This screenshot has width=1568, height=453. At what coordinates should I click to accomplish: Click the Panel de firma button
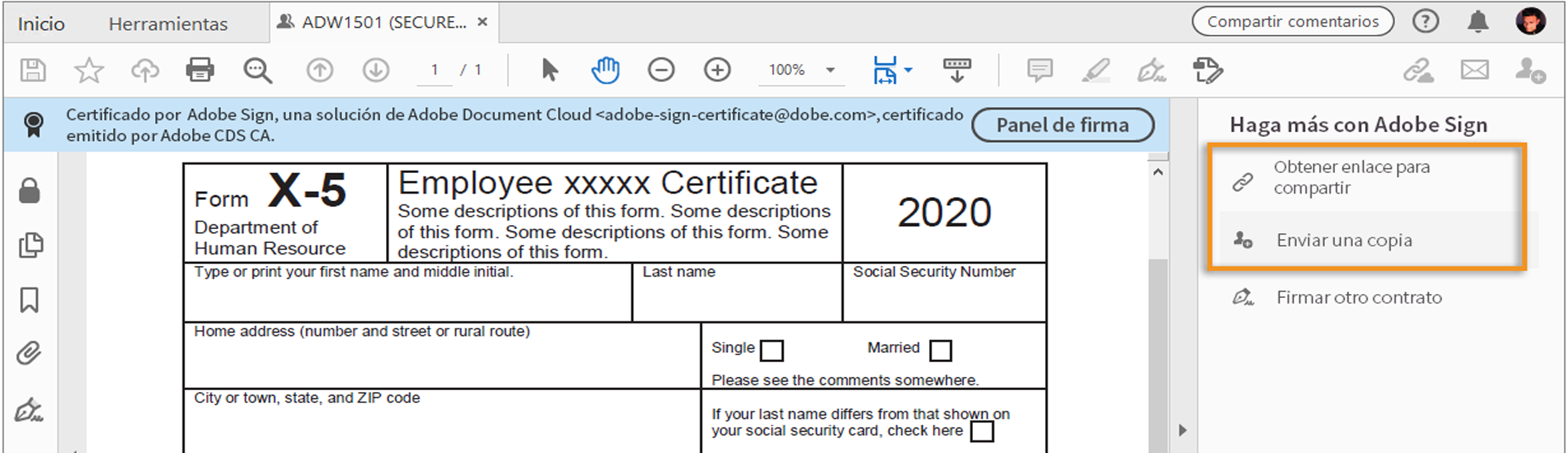(1062, 125)
